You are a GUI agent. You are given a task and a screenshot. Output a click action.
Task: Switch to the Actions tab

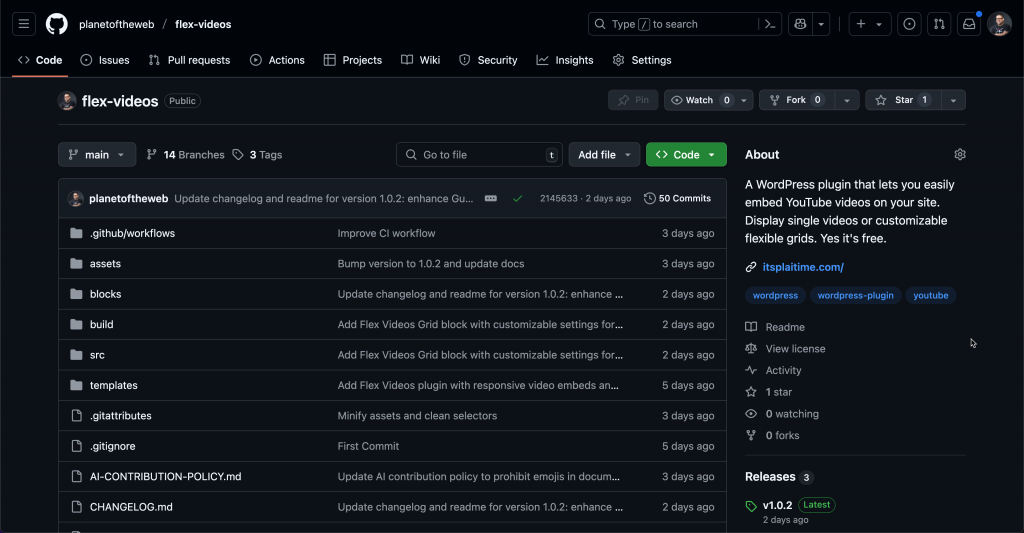[x=277, y=60]
